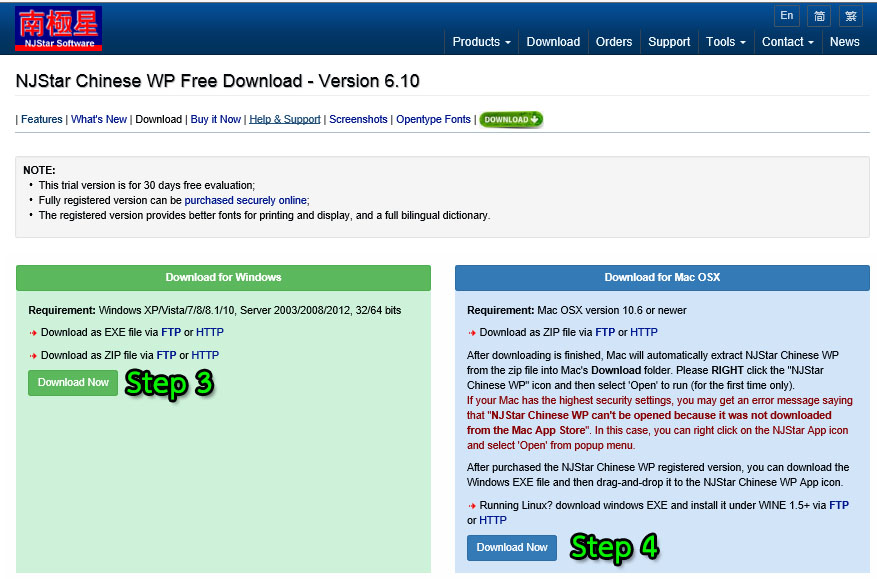Go to the Orders page

pyautogui.click(x=614, y=42)
